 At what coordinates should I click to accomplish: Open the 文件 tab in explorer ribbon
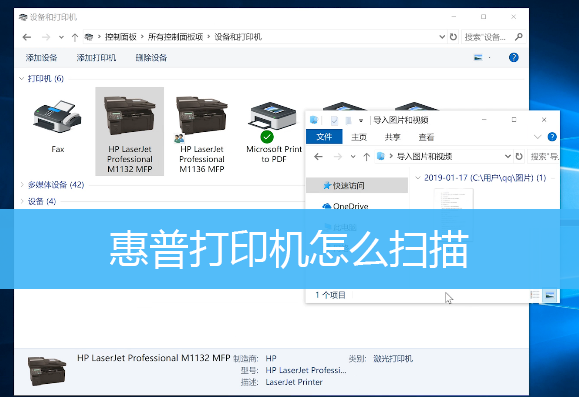point(324,137)
